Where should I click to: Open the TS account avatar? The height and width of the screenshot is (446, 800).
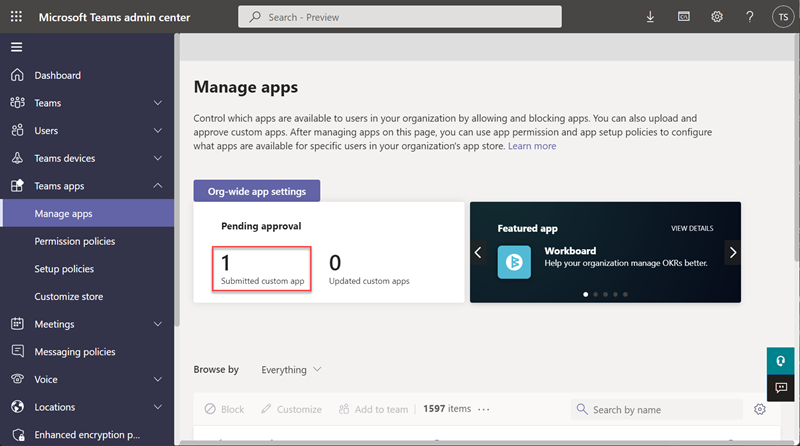tap(783, 17)
